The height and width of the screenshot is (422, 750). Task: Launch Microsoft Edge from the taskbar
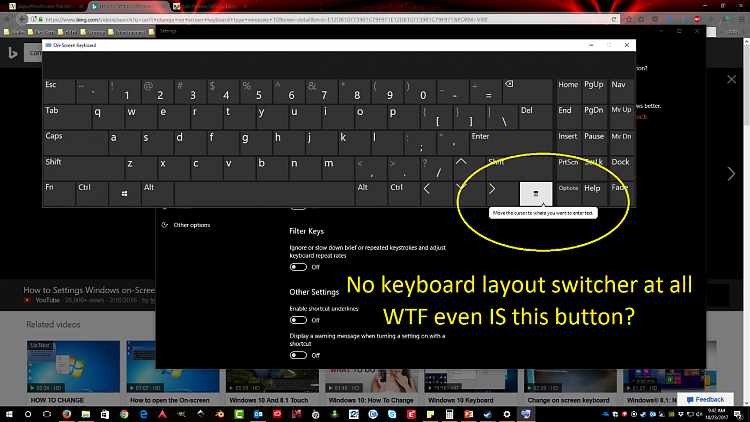pyautogui.click(x=143, y=414)
